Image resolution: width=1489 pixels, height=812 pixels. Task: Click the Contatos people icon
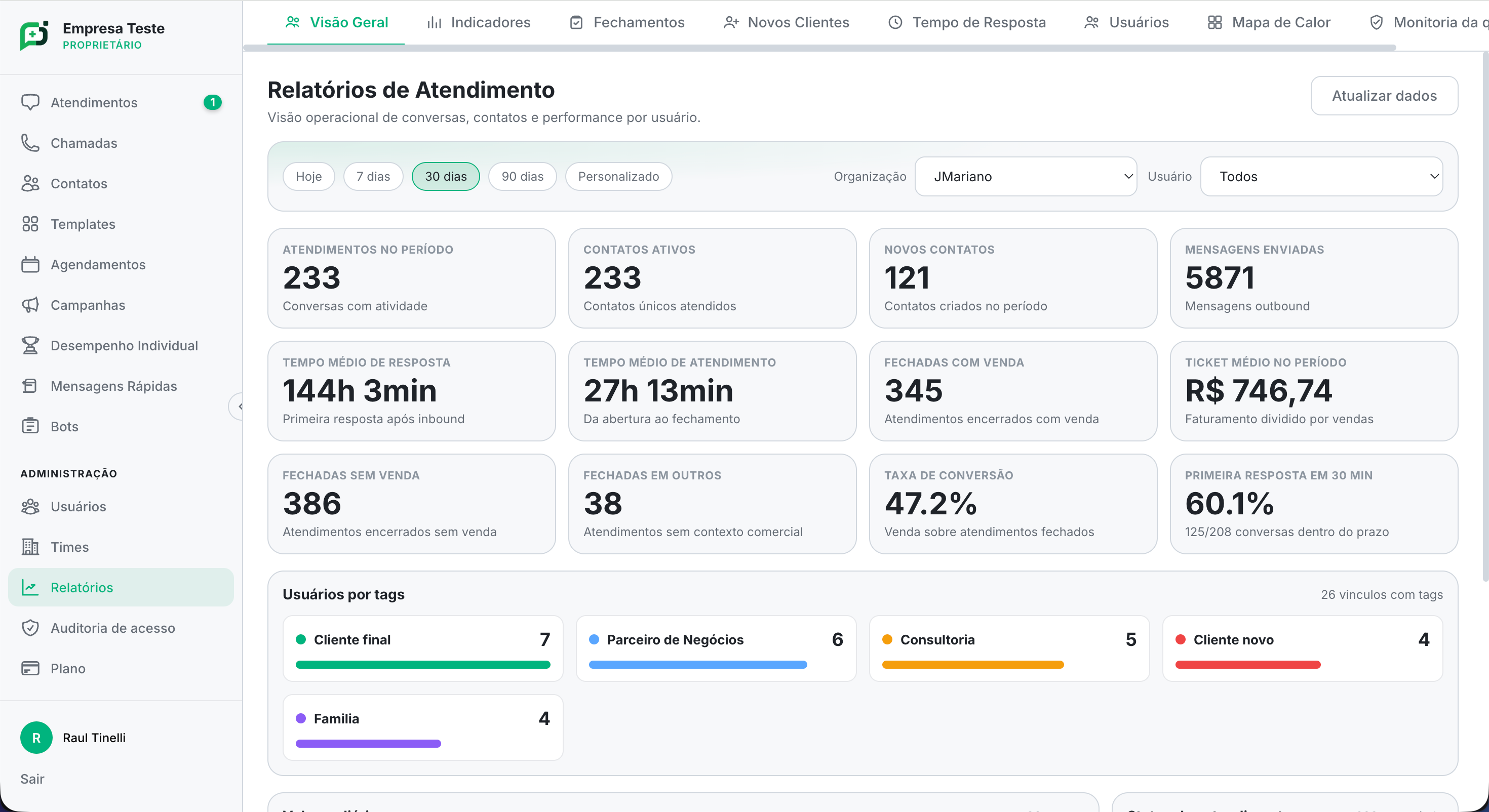30,183
